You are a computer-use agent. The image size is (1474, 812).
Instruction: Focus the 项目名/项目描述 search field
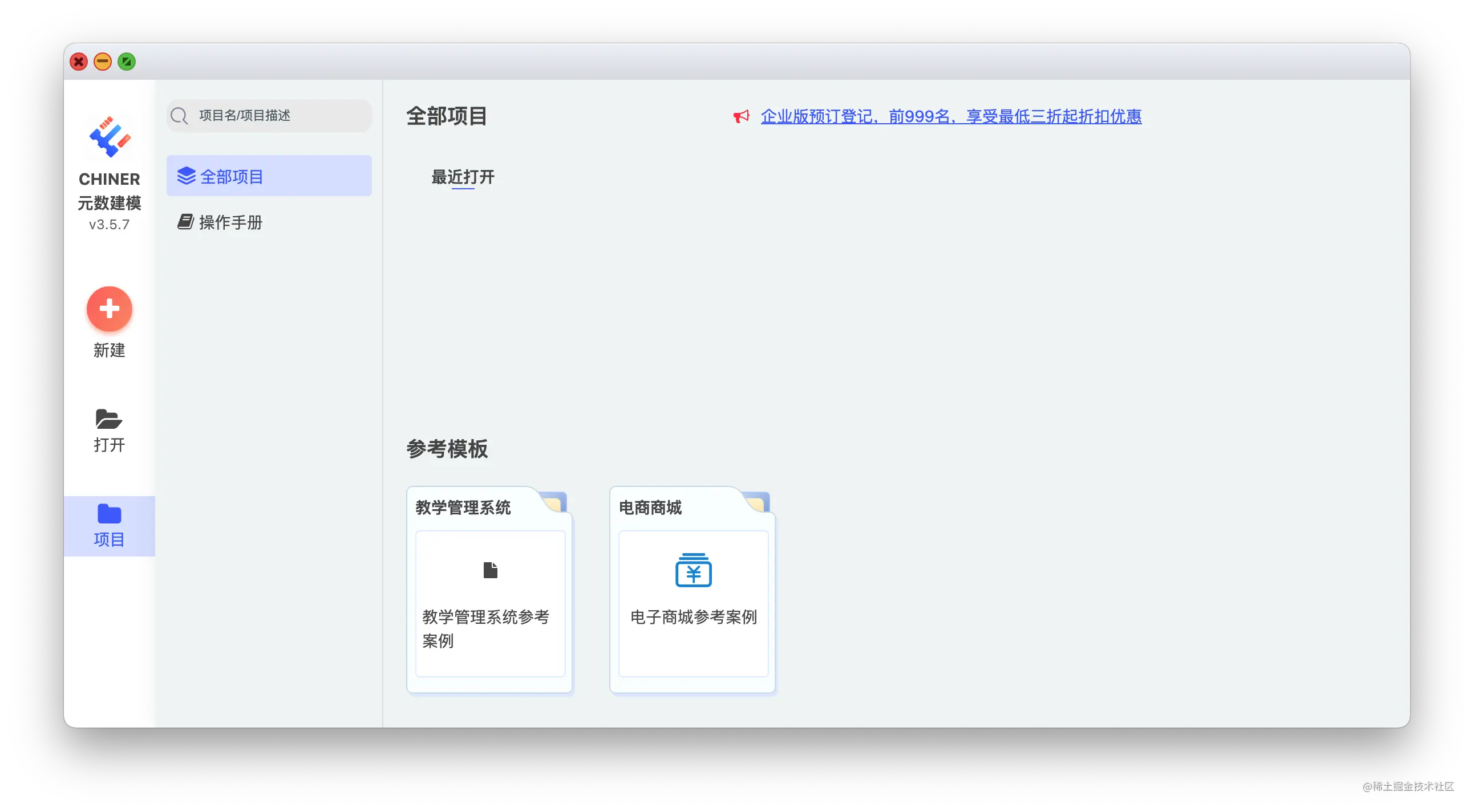tap(281, 116)
